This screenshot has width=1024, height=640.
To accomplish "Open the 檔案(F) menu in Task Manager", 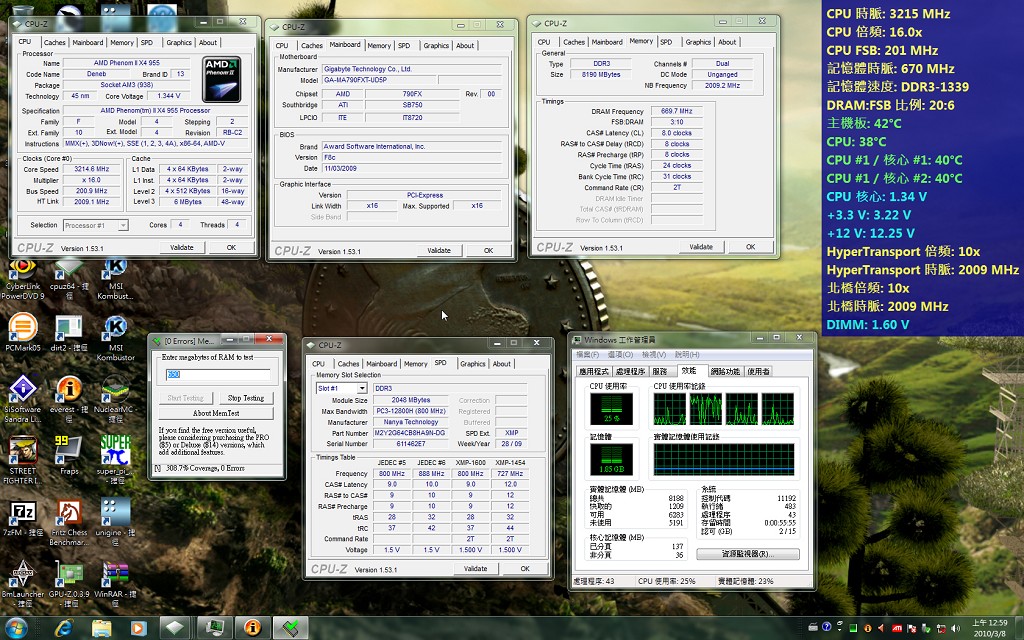I will [586, 355].
